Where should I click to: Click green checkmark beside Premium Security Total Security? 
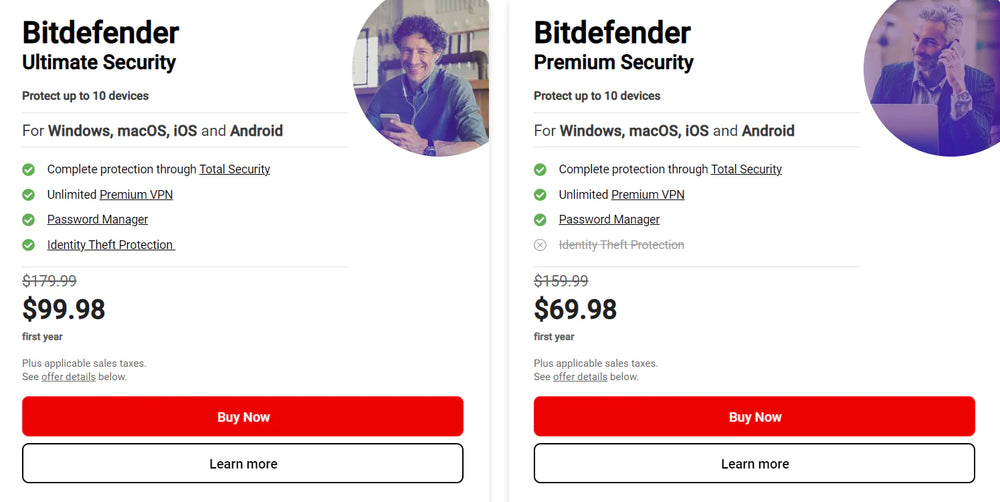click(540, 170)
